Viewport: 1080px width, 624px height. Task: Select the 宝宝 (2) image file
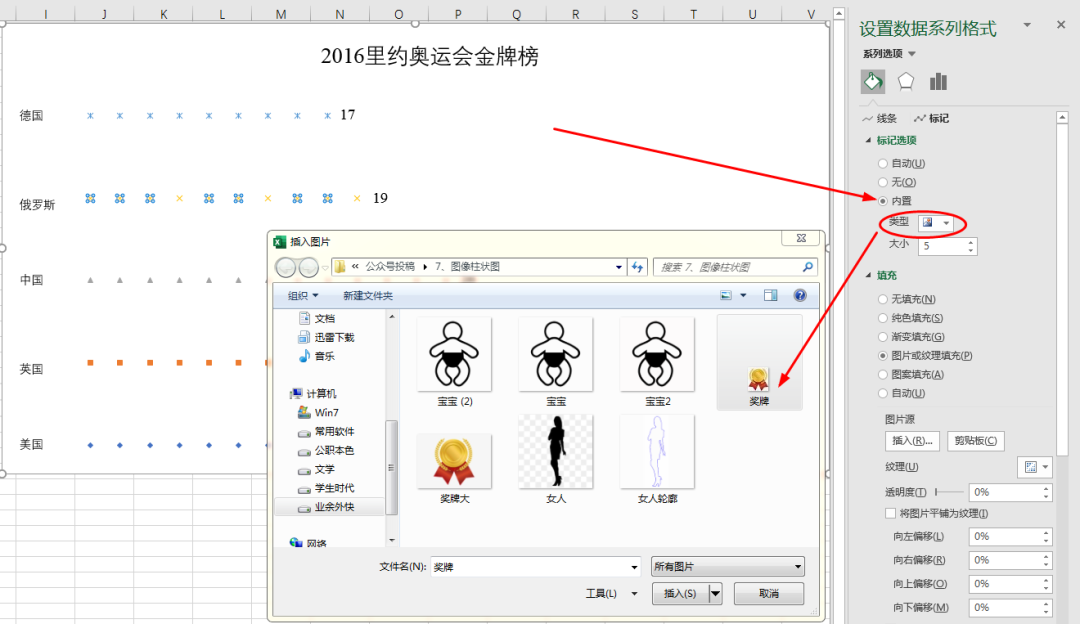click(455, 362)
